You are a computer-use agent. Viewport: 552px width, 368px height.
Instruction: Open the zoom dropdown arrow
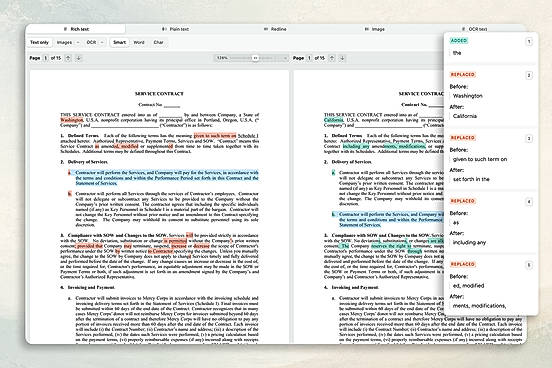pyautogui.click(x=285, y=58)
